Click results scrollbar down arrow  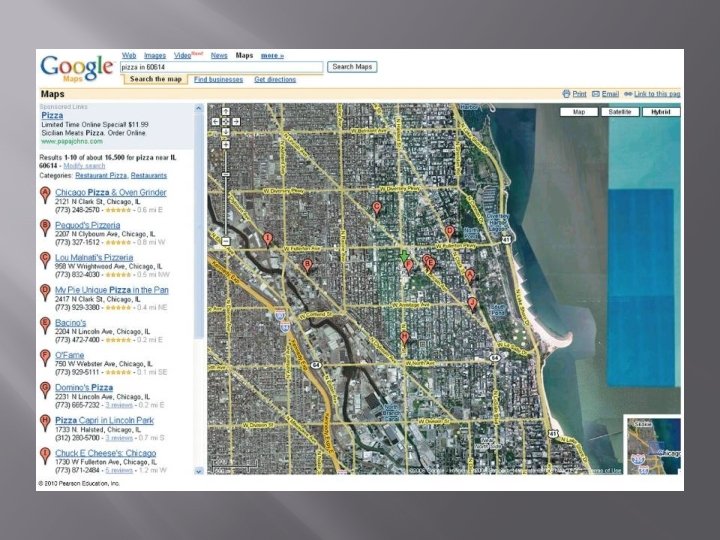tap(199, 471)
